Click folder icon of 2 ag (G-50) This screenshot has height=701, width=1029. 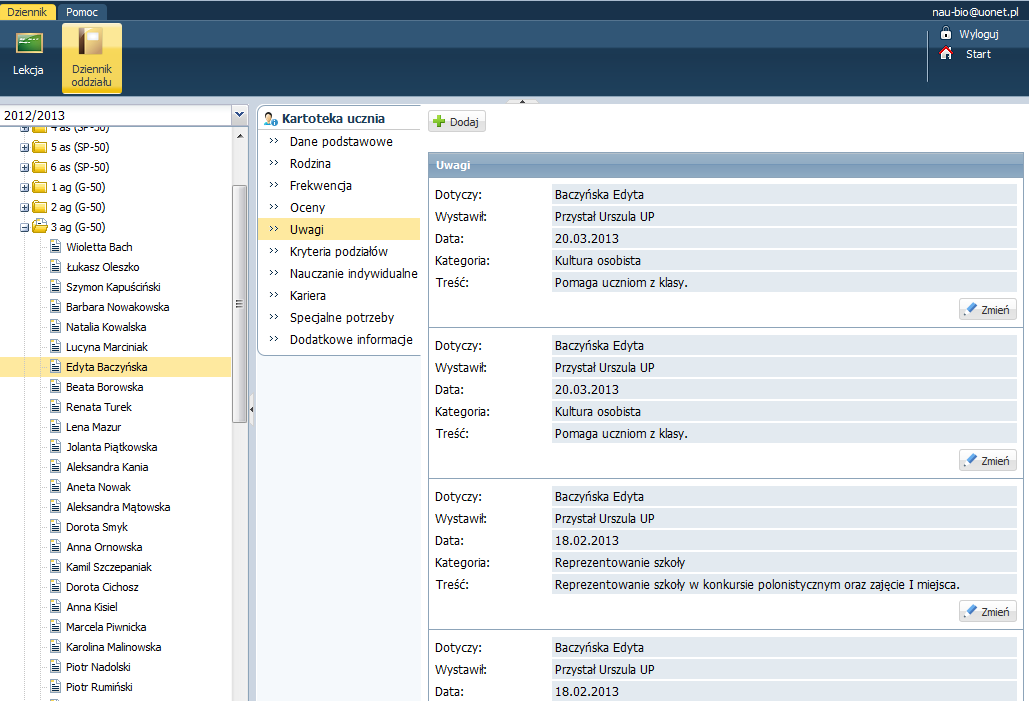(39, 207)
